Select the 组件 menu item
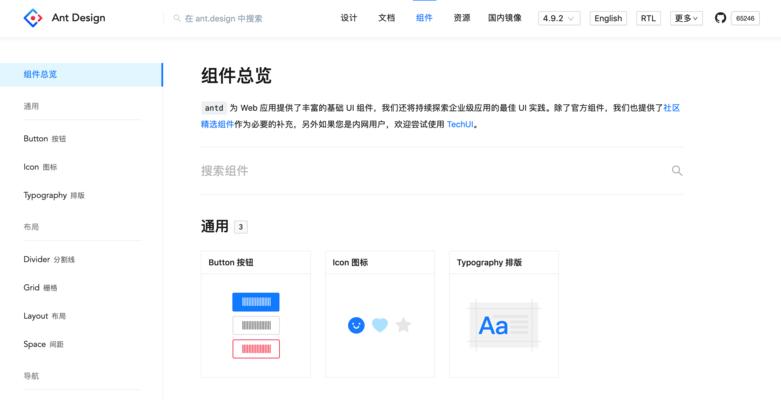The image size is (781, 400). click(x=424, y=18)
